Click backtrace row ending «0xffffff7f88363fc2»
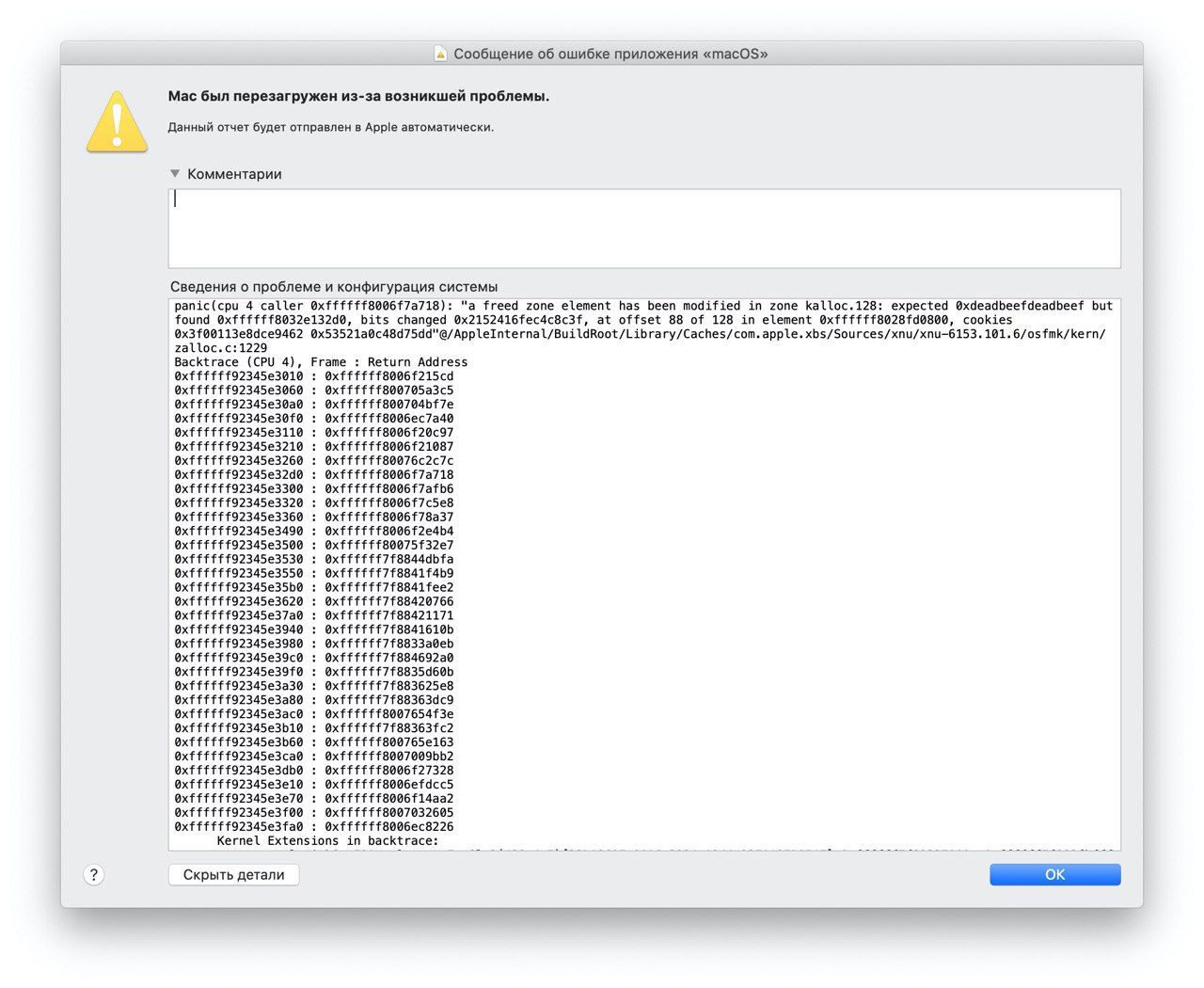 tap(314, 728)
